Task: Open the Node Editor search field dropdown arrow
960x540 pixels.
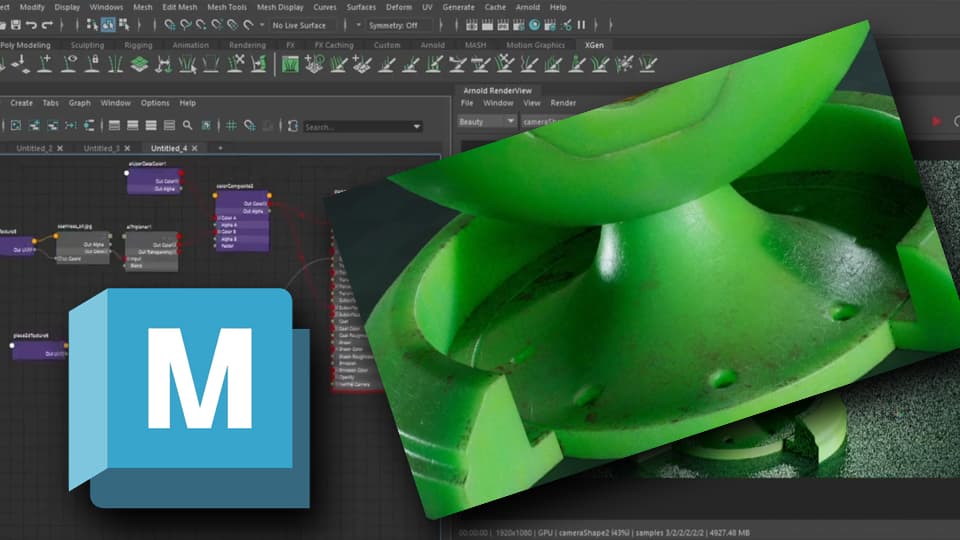Action: [x=417, y=127]
